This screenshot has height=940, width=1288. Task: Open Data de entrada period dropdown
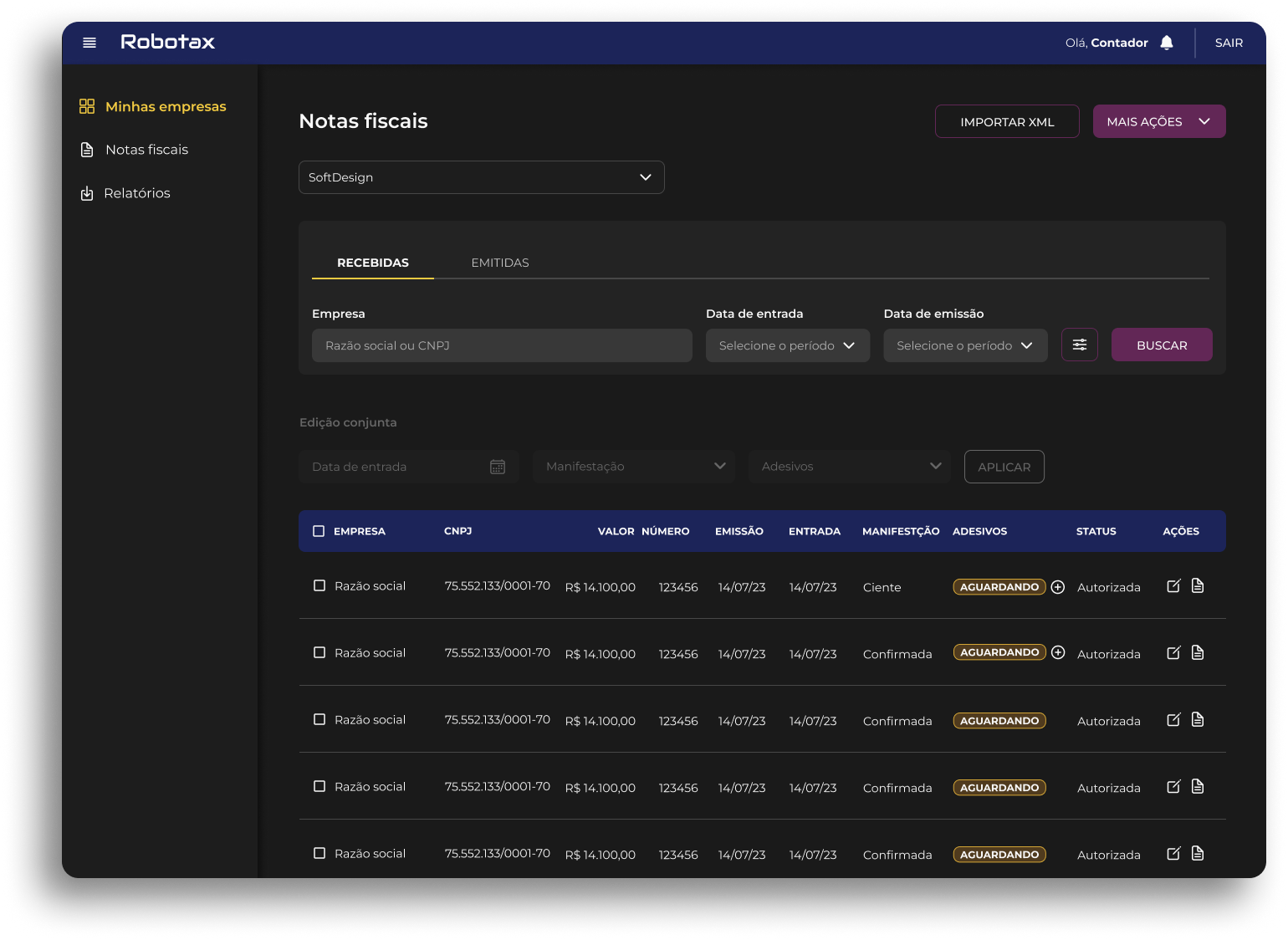tap(788, 345)
